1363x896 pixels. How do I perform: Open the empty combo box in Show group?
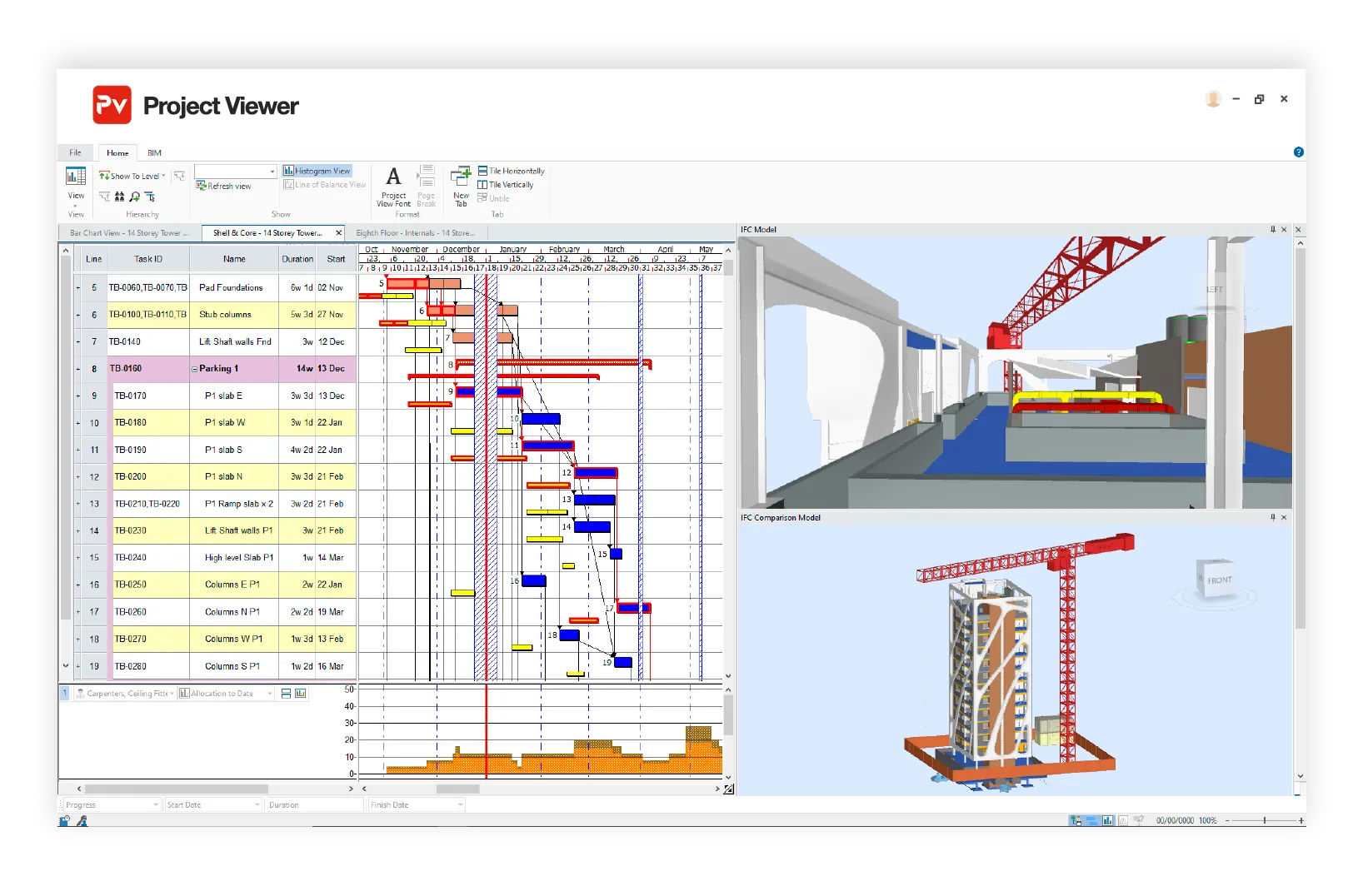tap(235, 172)
